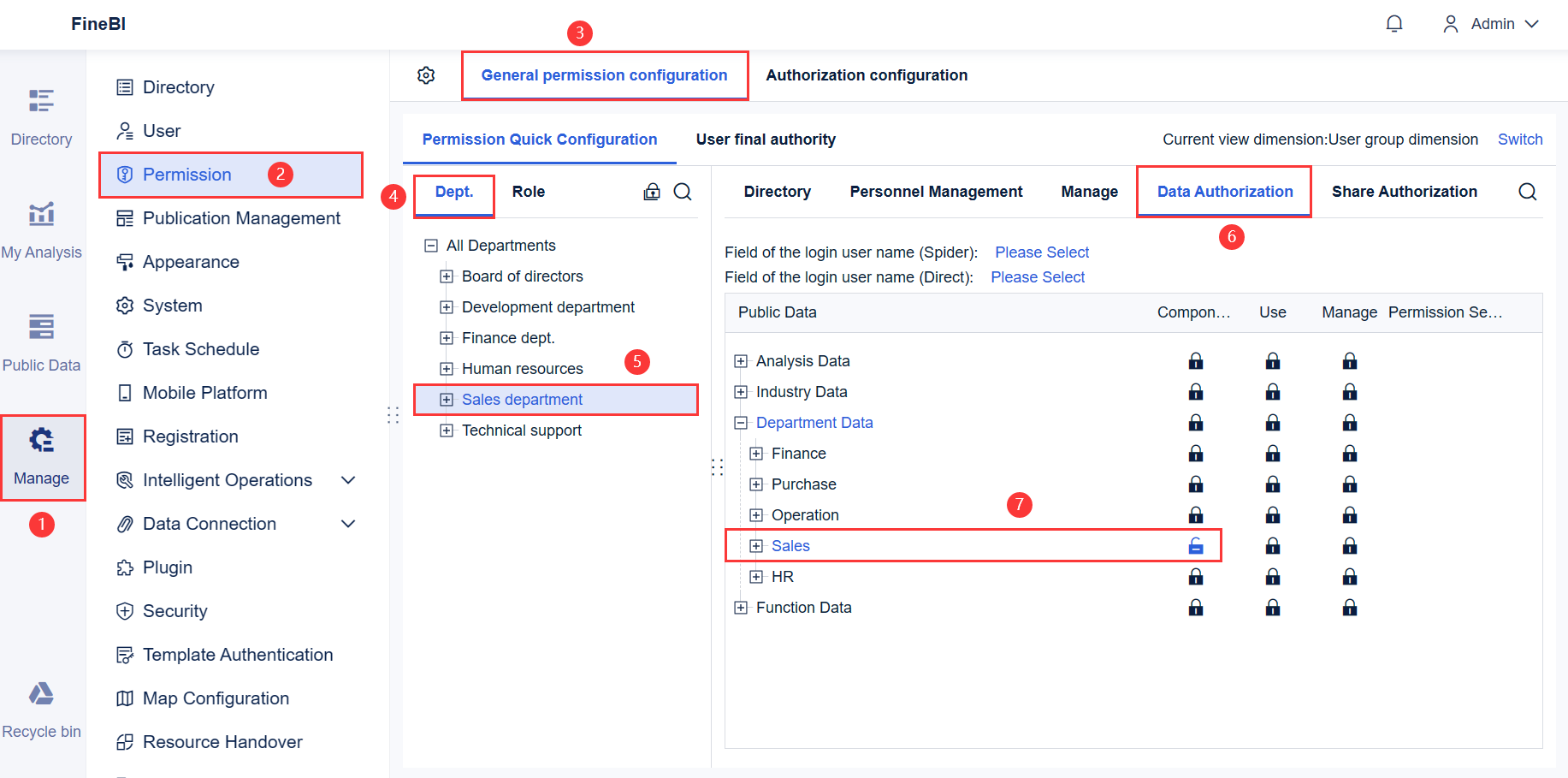Image resolution: width=1568 pixels, height=778 pixels.
Task: Open the search icon beside Share Authorization
Action: [x=1528, y=192]
